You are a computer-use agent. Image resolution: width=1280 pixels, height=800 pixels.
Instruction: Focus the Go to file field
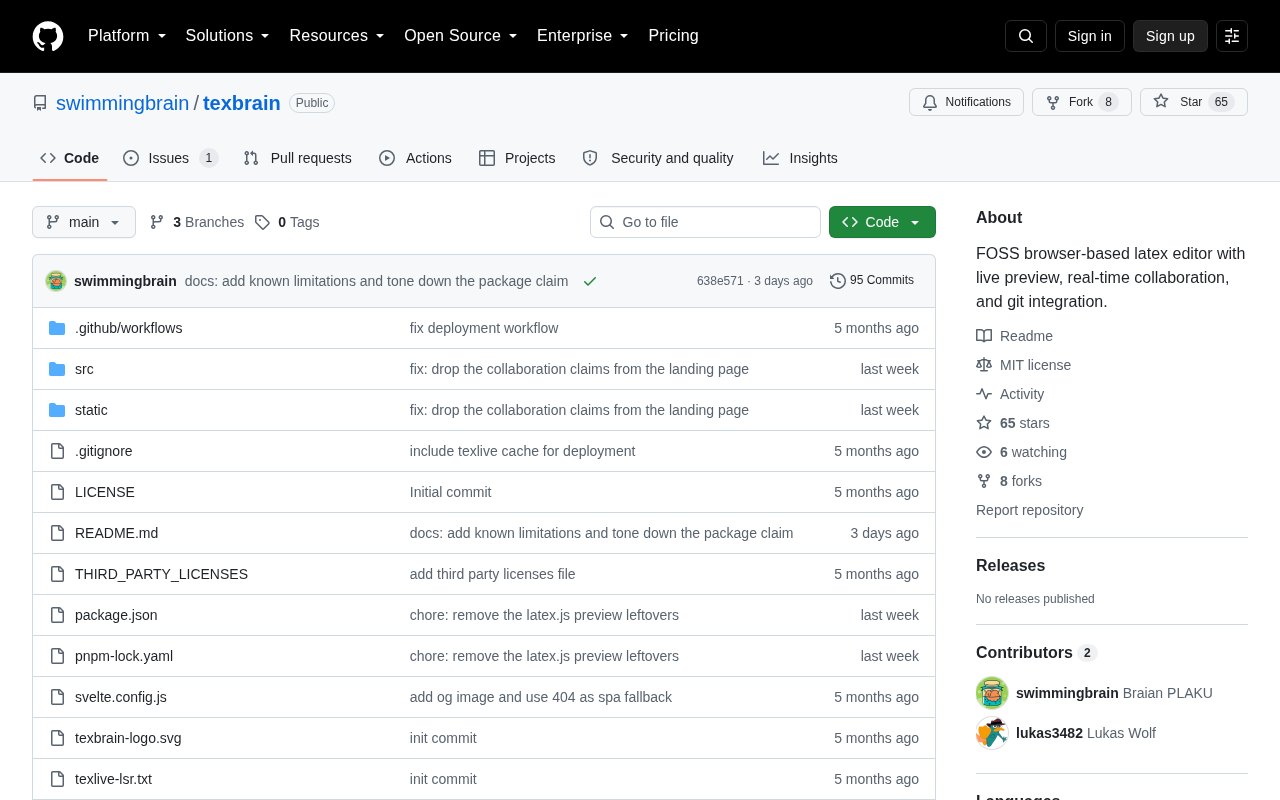(705, 222)
